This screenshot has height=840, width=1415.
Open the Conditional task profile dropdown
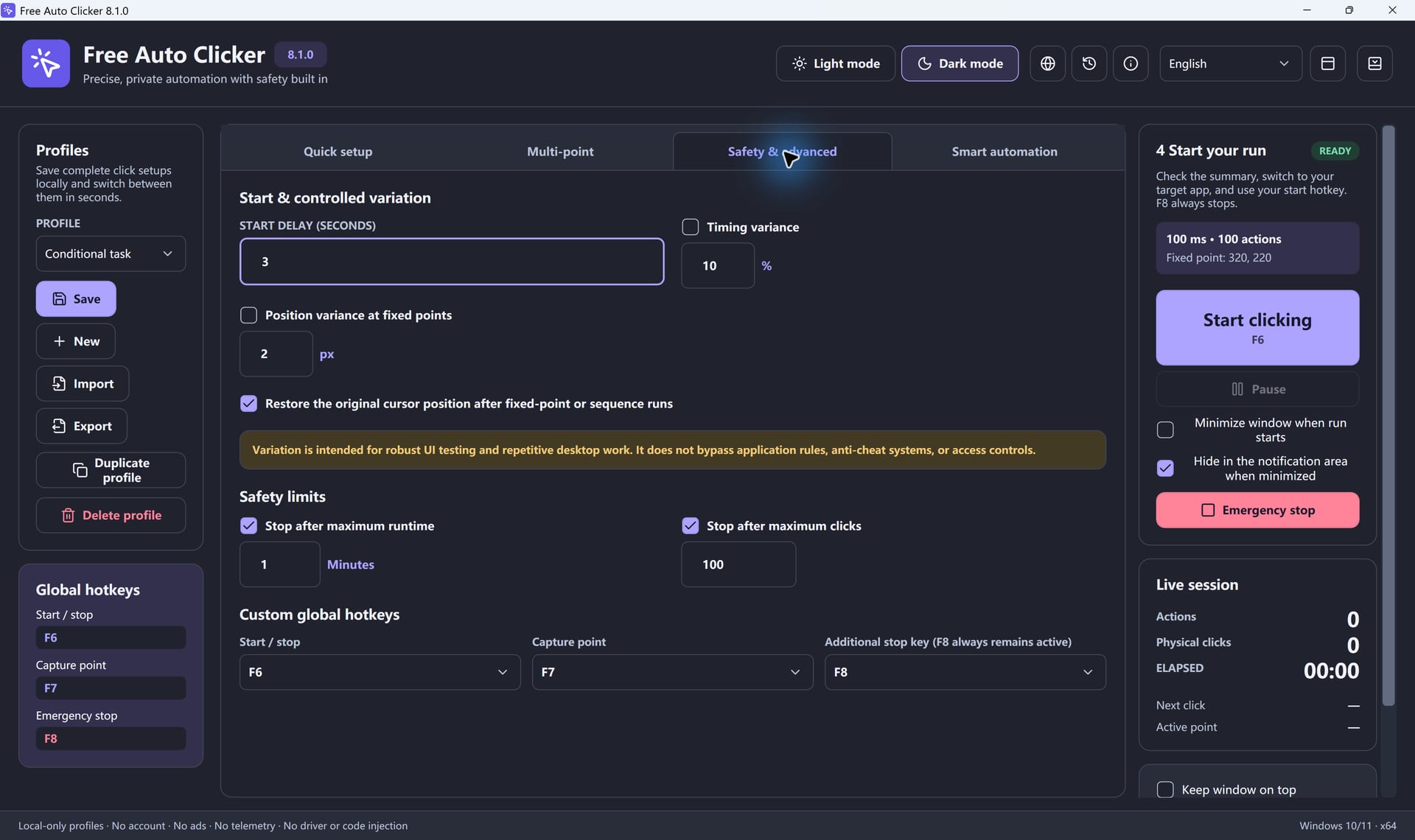[x=111, y=253]
